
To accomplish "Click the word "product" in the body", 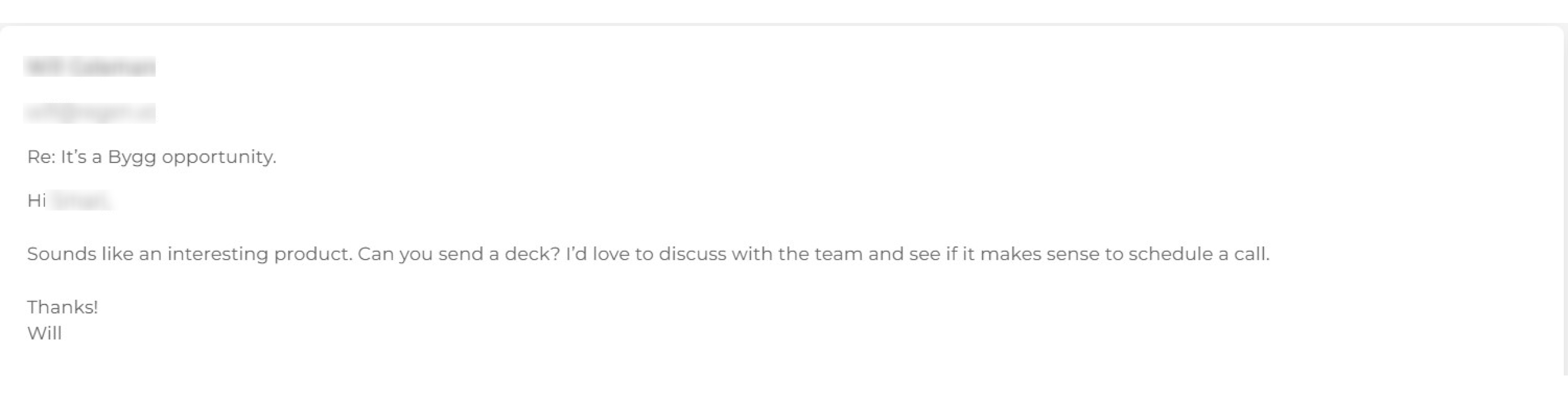I will click(x=312, y=254).
